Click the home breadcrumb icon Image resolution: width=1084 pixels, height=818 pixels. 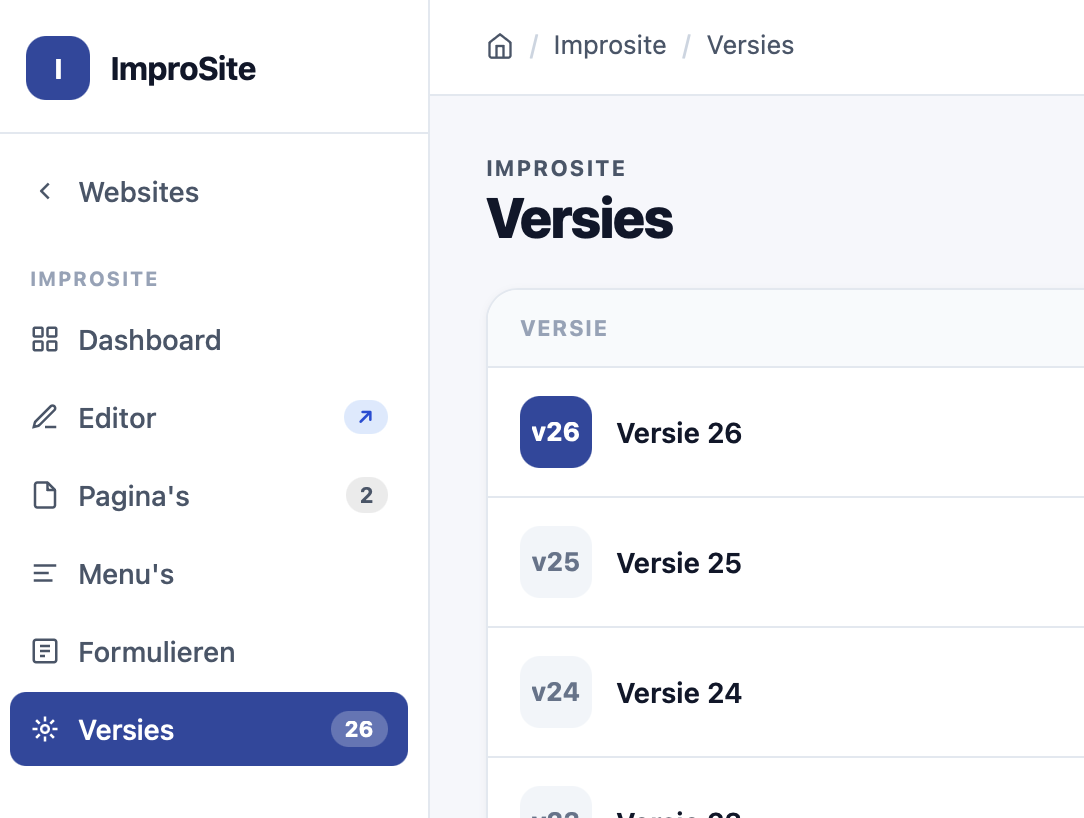click(x=500, y=46)
